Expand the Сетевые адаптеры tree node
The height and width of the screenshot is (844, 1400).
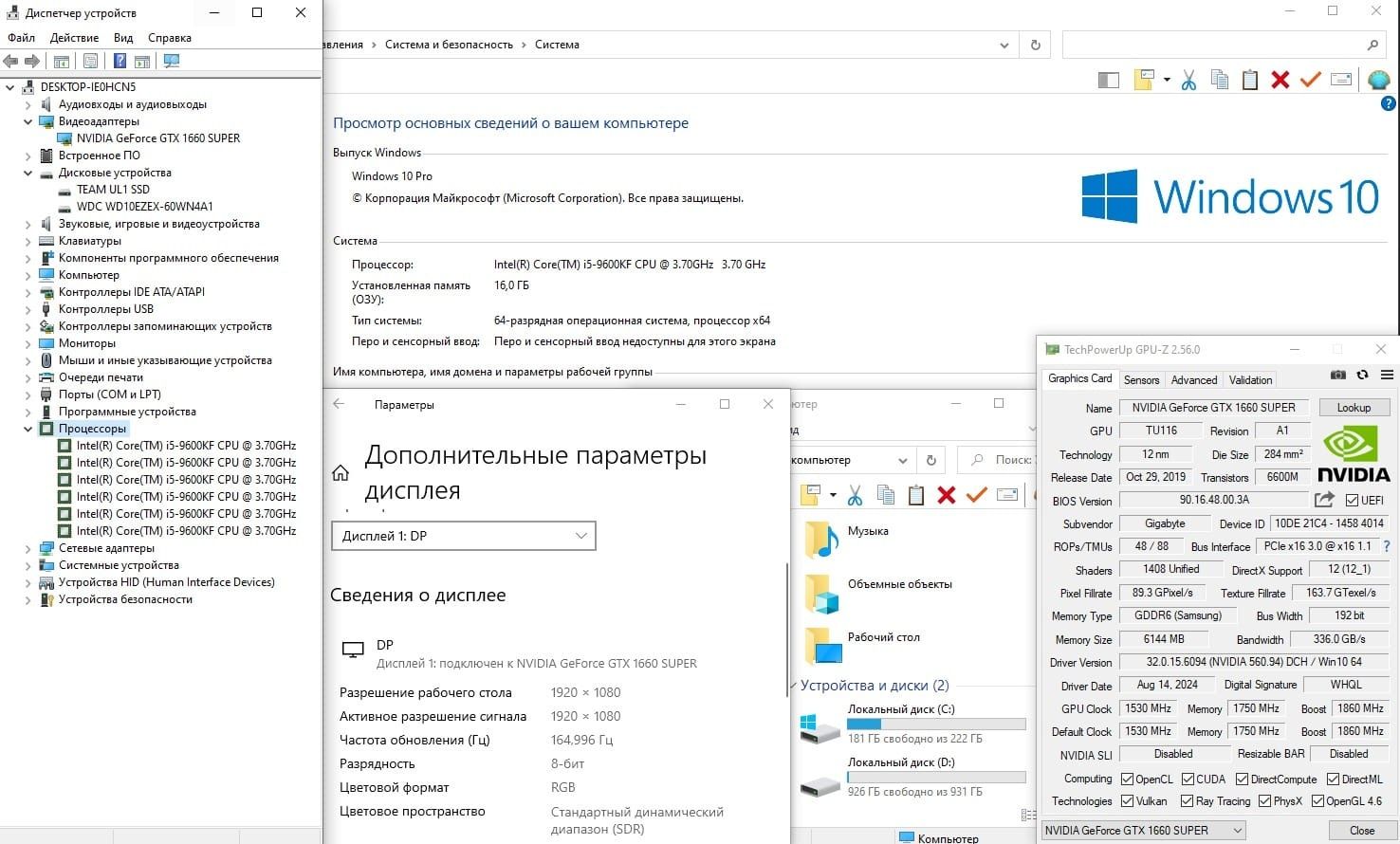(28, 548)
